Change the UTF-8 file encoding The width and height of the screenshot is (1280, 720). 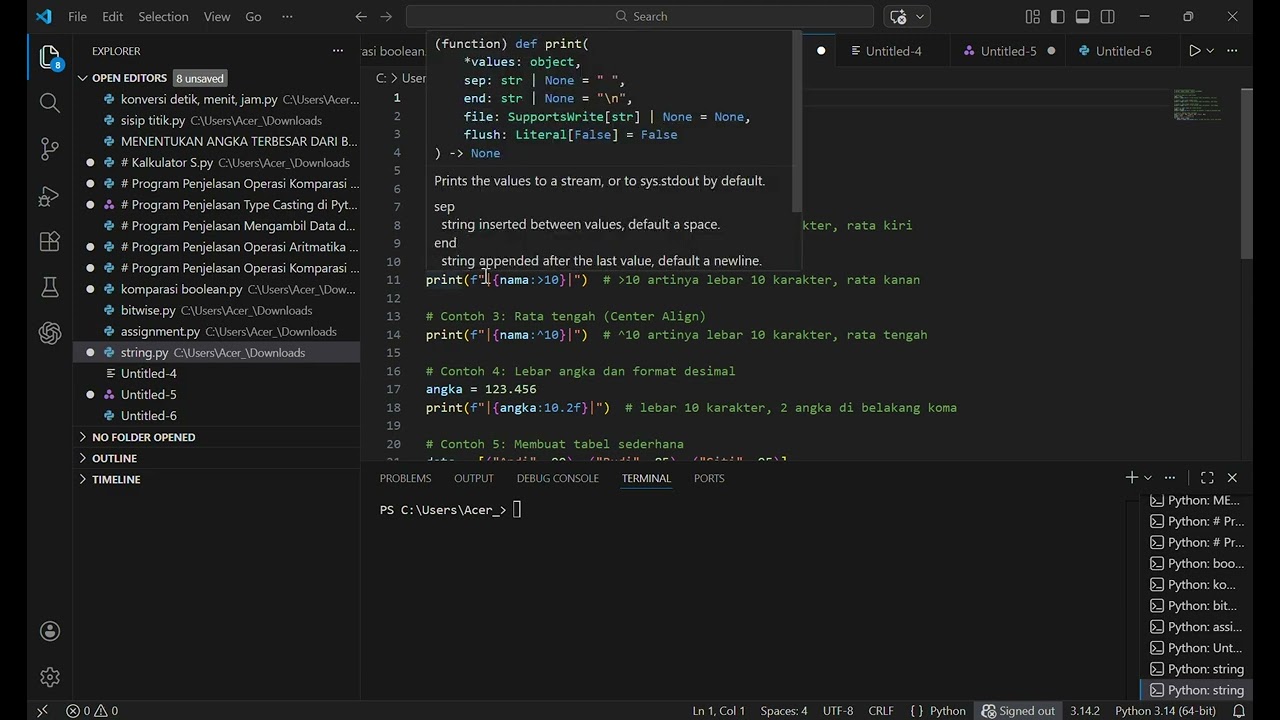coord(838,711)
